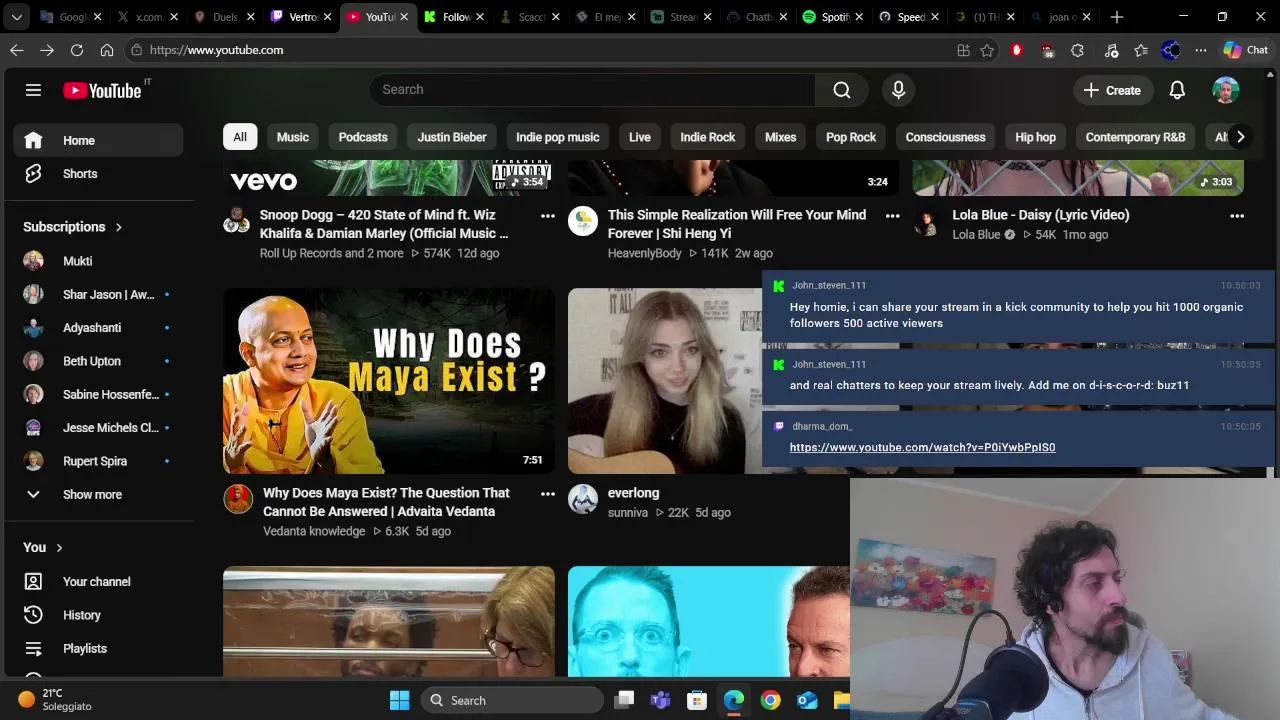Open options for Shi Heng Yi video
Image resolution: width=1280 pixels, height=720 pixels.
892,216
